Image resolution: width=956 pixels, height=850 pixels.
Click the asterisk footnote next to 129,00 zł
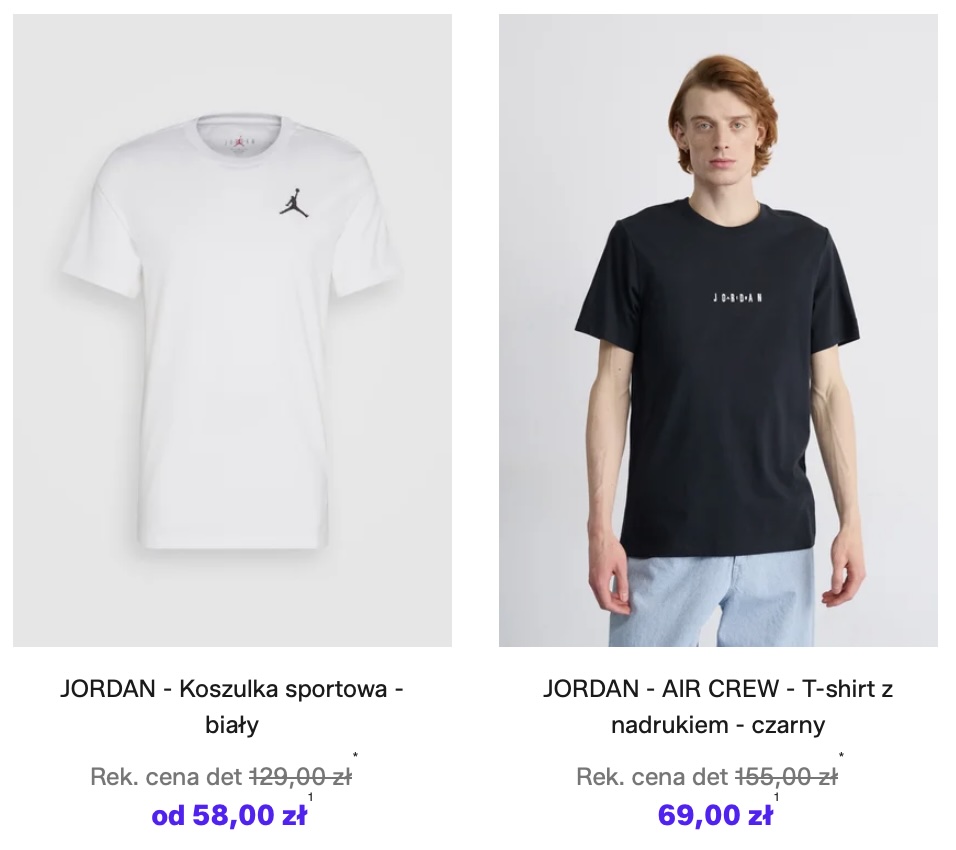coord(355,756)
